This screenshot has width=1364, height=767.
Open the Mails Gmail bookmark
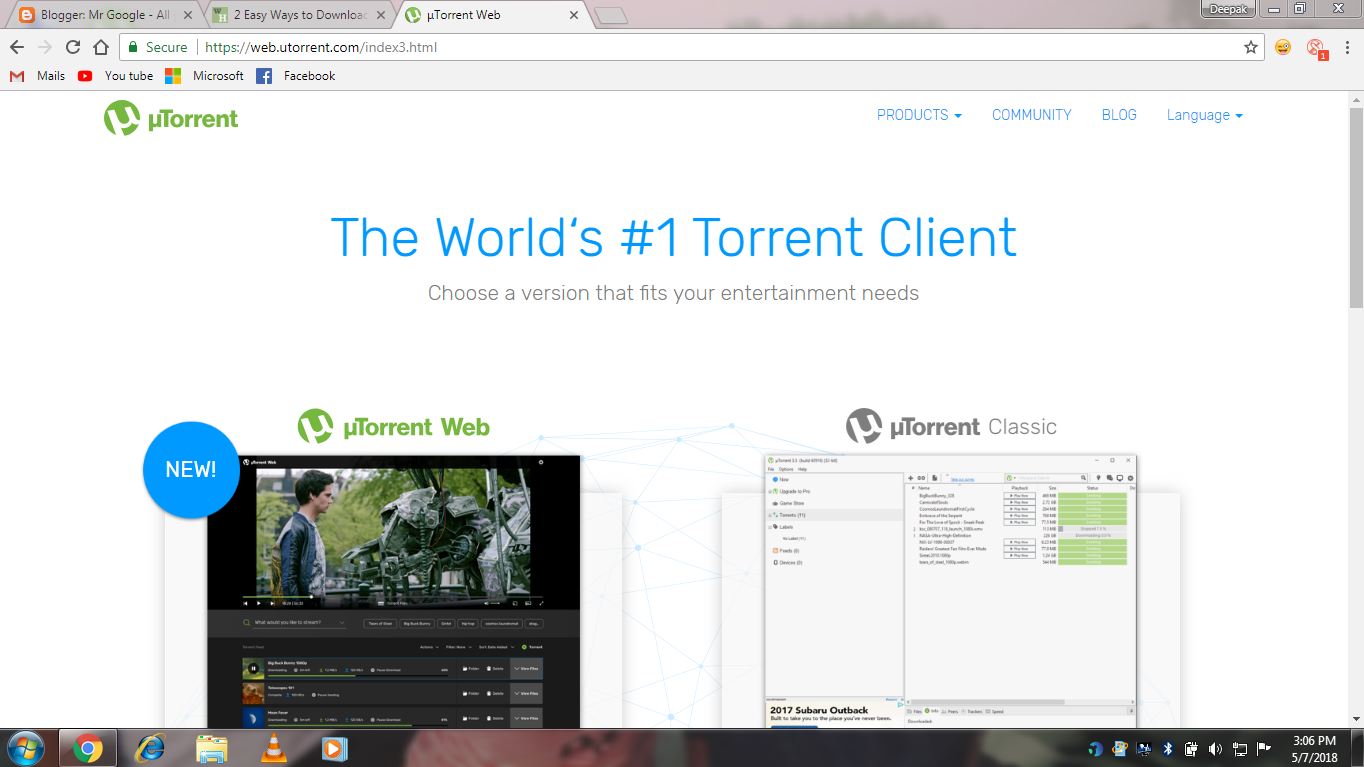point(38,76)
